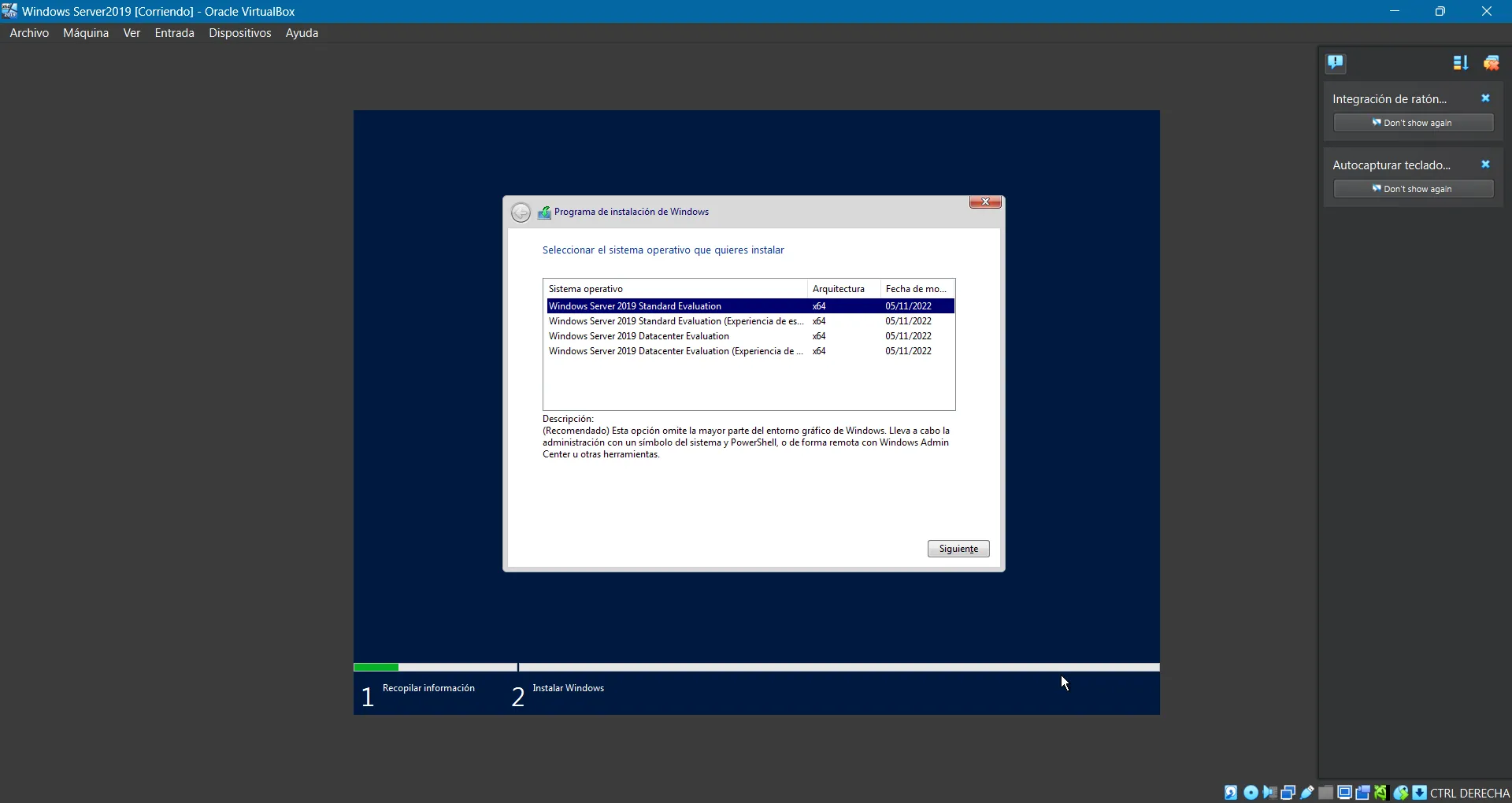Click the back arrow in Windows Setup

tap(521, 213)
